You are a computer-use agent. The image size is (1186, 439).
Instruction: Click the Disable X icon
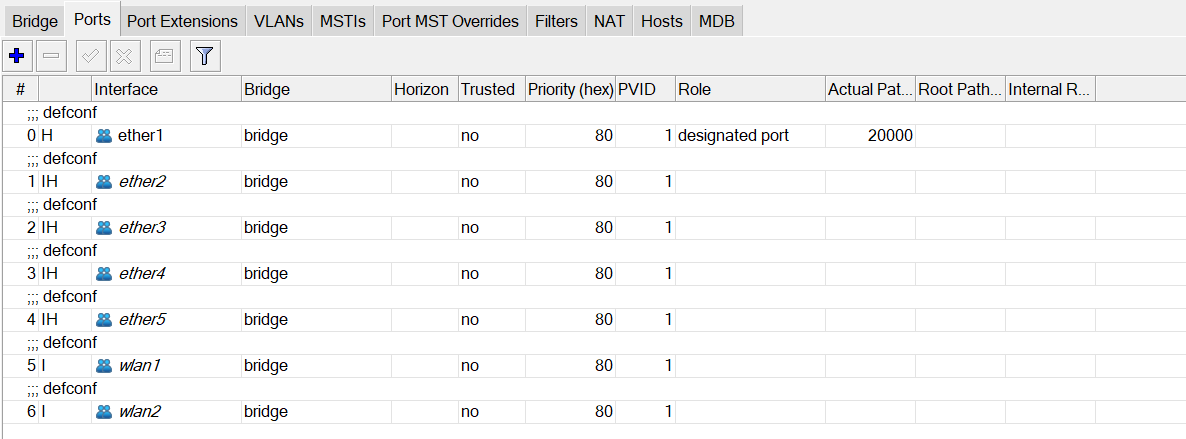click(125, 56)
